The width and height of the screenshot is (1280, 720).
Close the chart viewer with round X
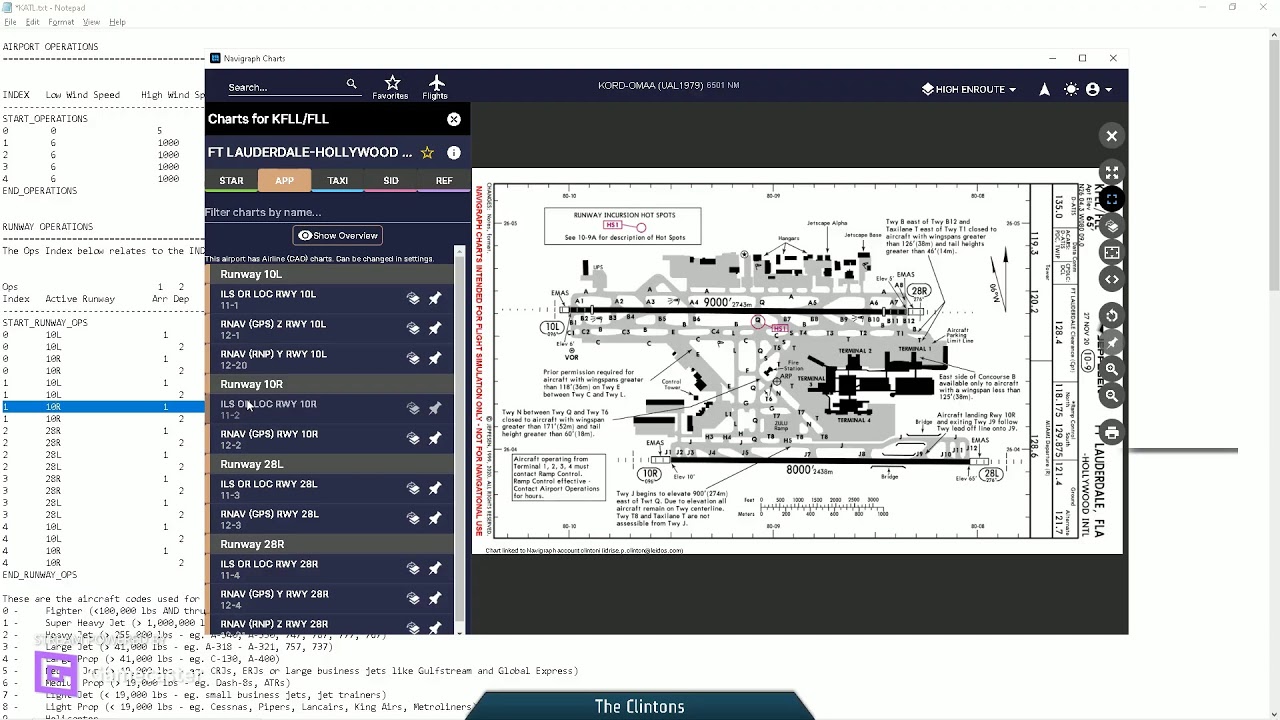1111,136
